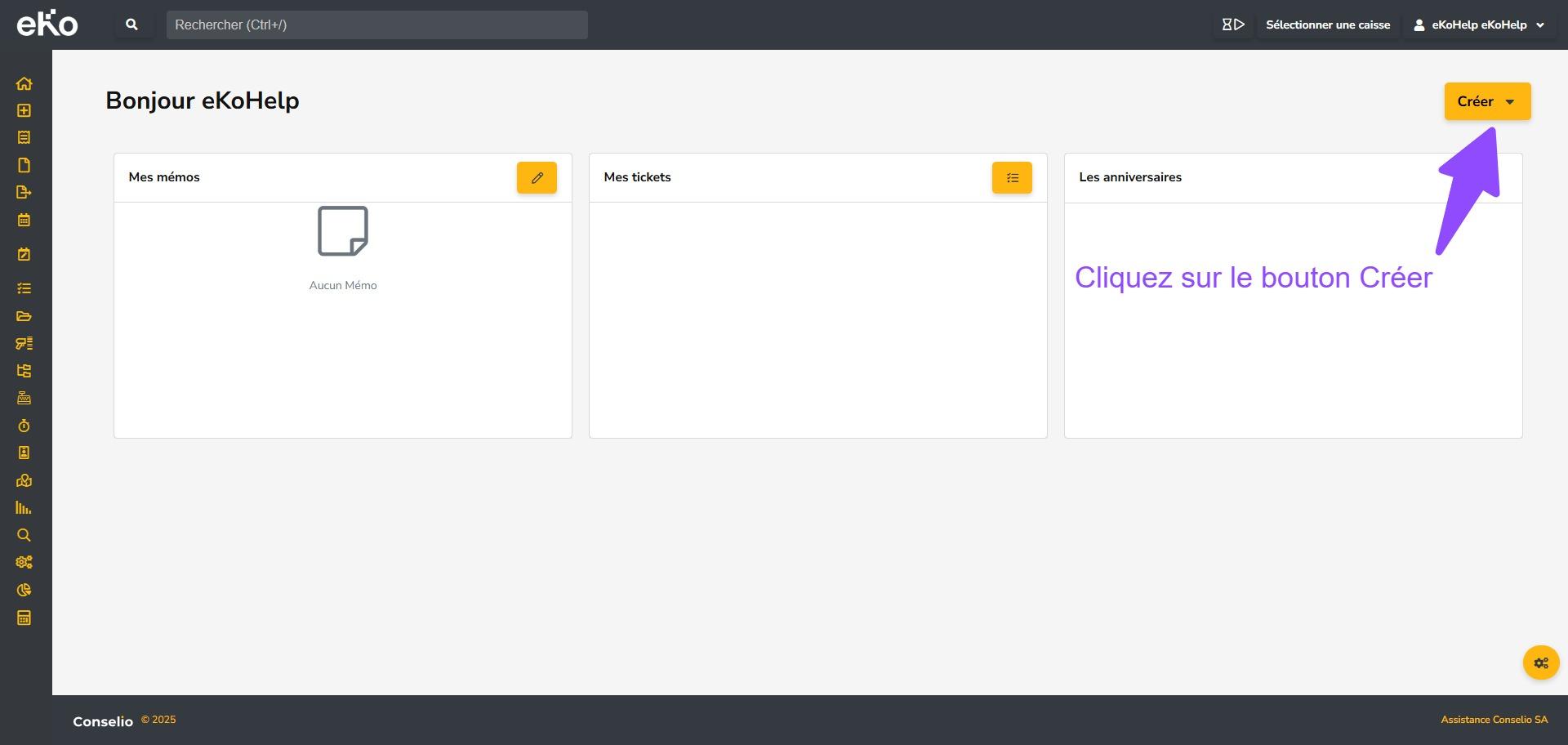Click the eKo logo

pyautogui.click(x=47, y=24)
